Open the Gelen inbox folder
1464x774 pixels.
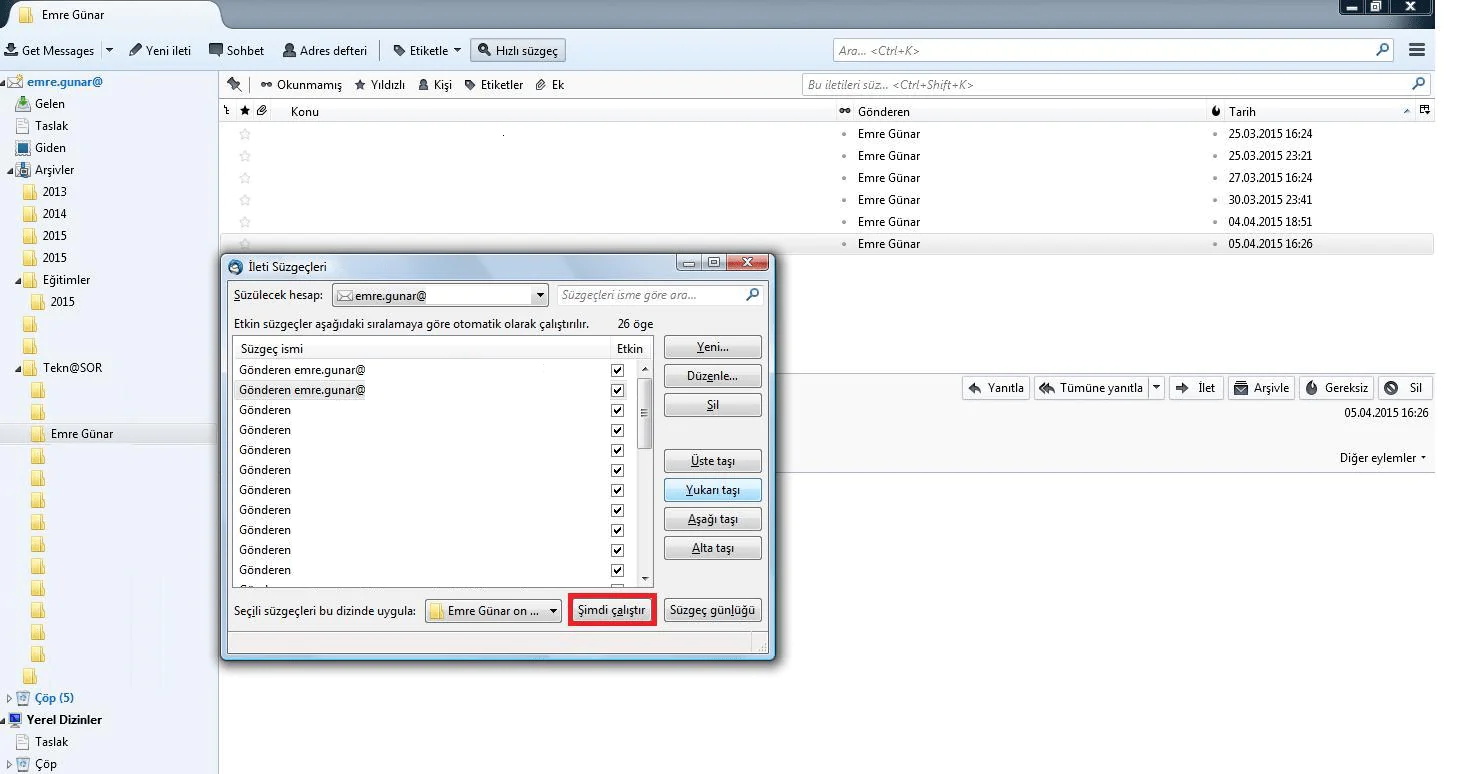[x=50, y=104]
